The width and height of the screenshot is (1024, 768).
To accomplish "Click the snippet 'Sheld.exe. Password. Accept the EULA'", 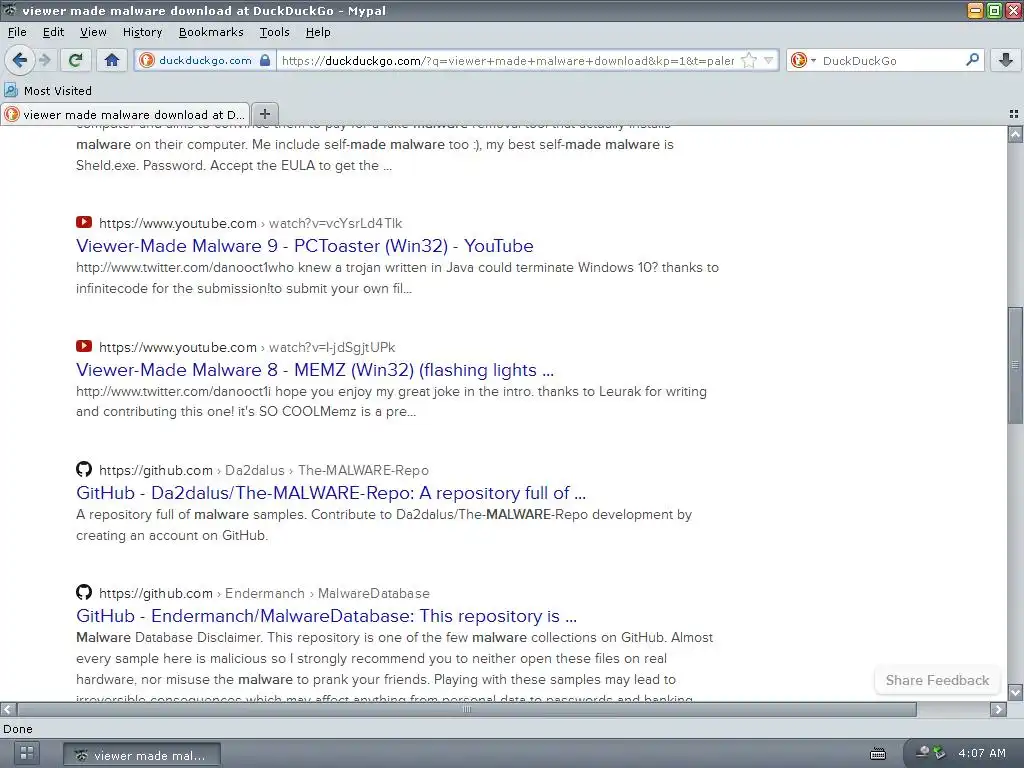I will (234, 165).
